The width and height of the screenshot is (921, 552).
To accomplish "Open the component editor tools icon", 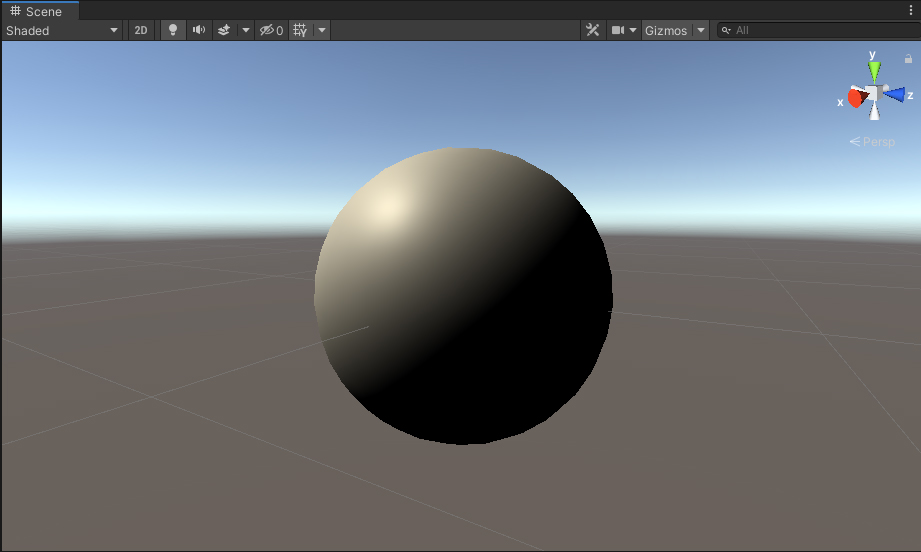I will [x=593, y=30].
